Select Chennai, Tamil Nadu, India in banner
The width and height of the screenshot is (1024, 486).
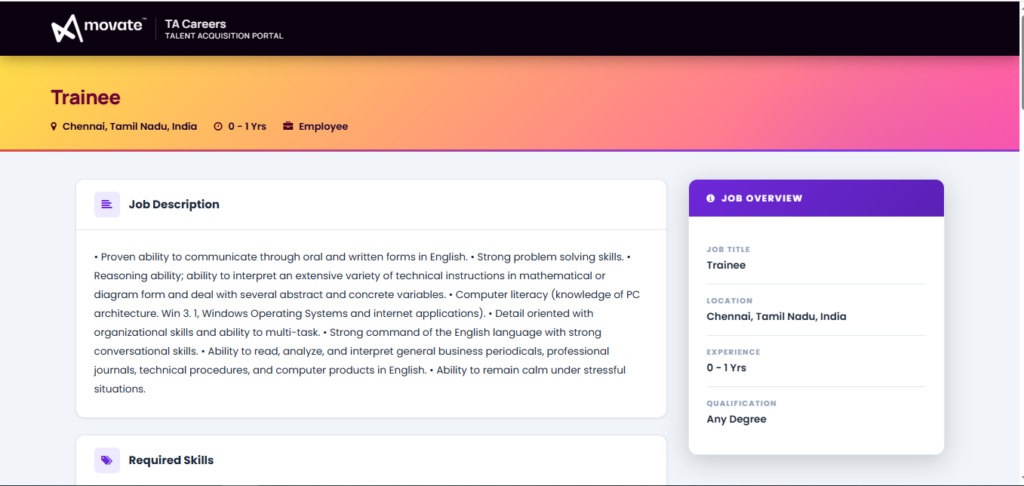(x=129, y=127)
